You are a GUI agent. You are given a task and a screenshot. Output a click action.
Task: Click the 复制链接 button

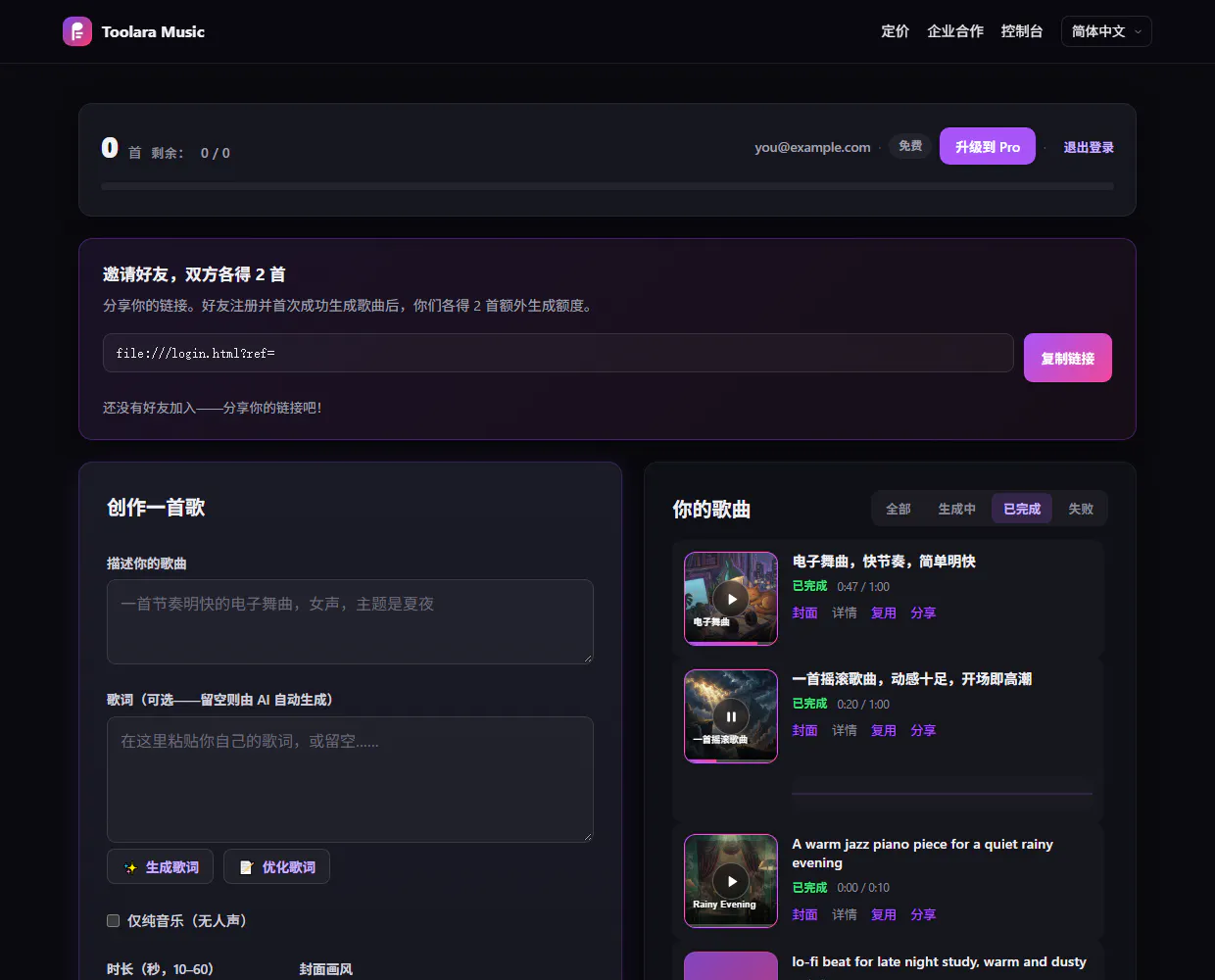click(x=1068, y=358)
